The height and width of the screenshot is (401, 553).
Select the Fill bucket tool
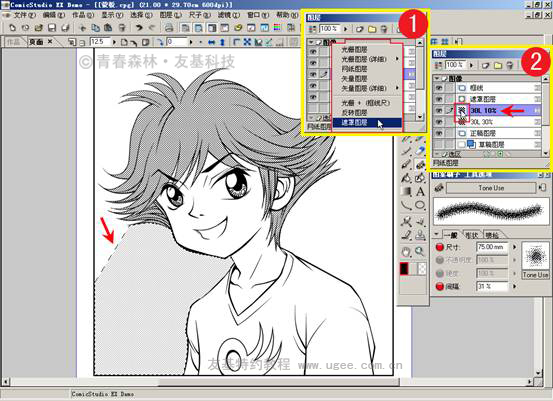tap(407, 177)
